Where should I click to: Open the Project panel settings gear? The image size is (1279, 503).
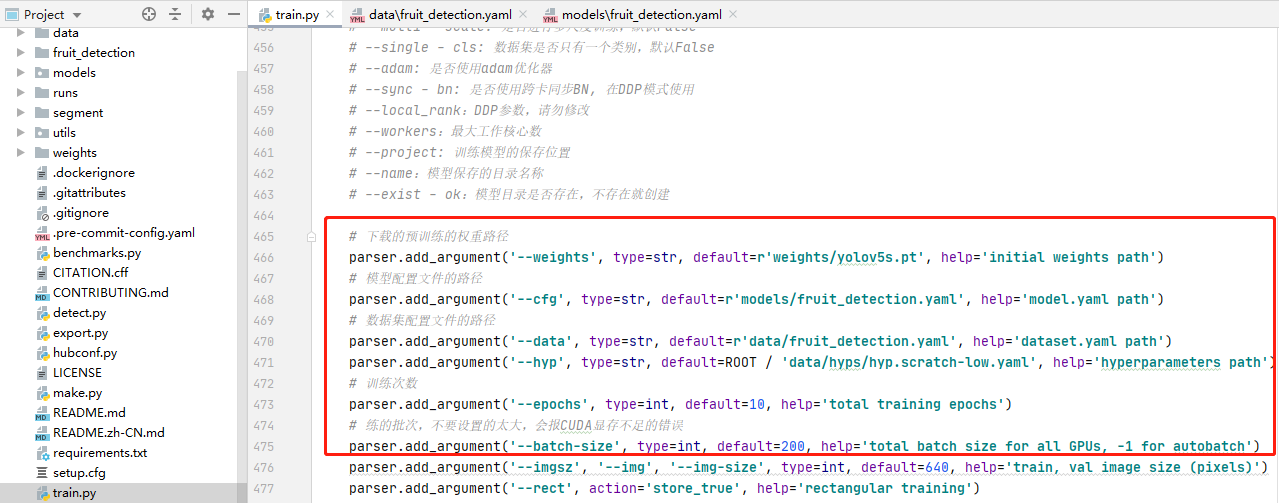(208, 14)
